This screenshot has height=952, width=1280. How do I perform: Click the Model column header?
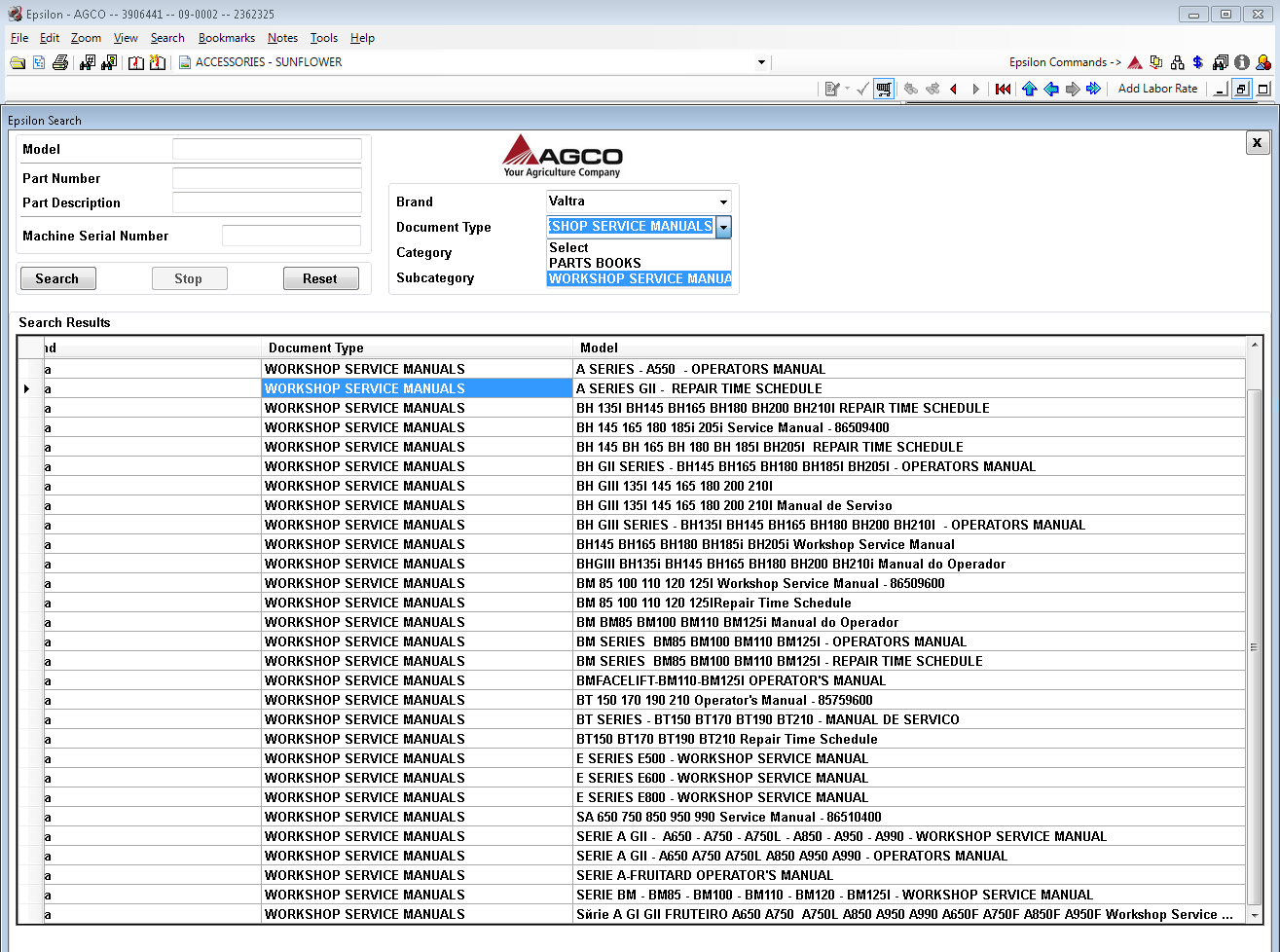pyautogui.click(x=909, y=348)
